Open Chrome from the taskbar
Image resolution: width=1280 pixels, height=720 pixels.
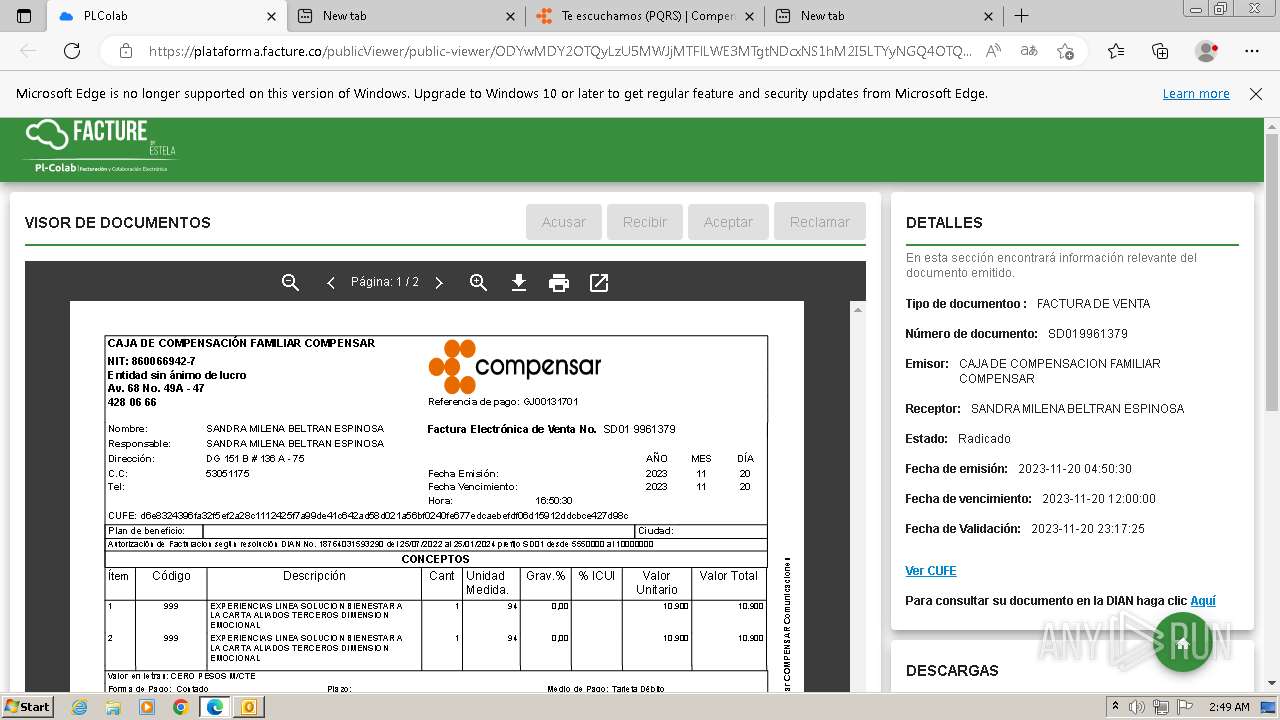[180, 707]
